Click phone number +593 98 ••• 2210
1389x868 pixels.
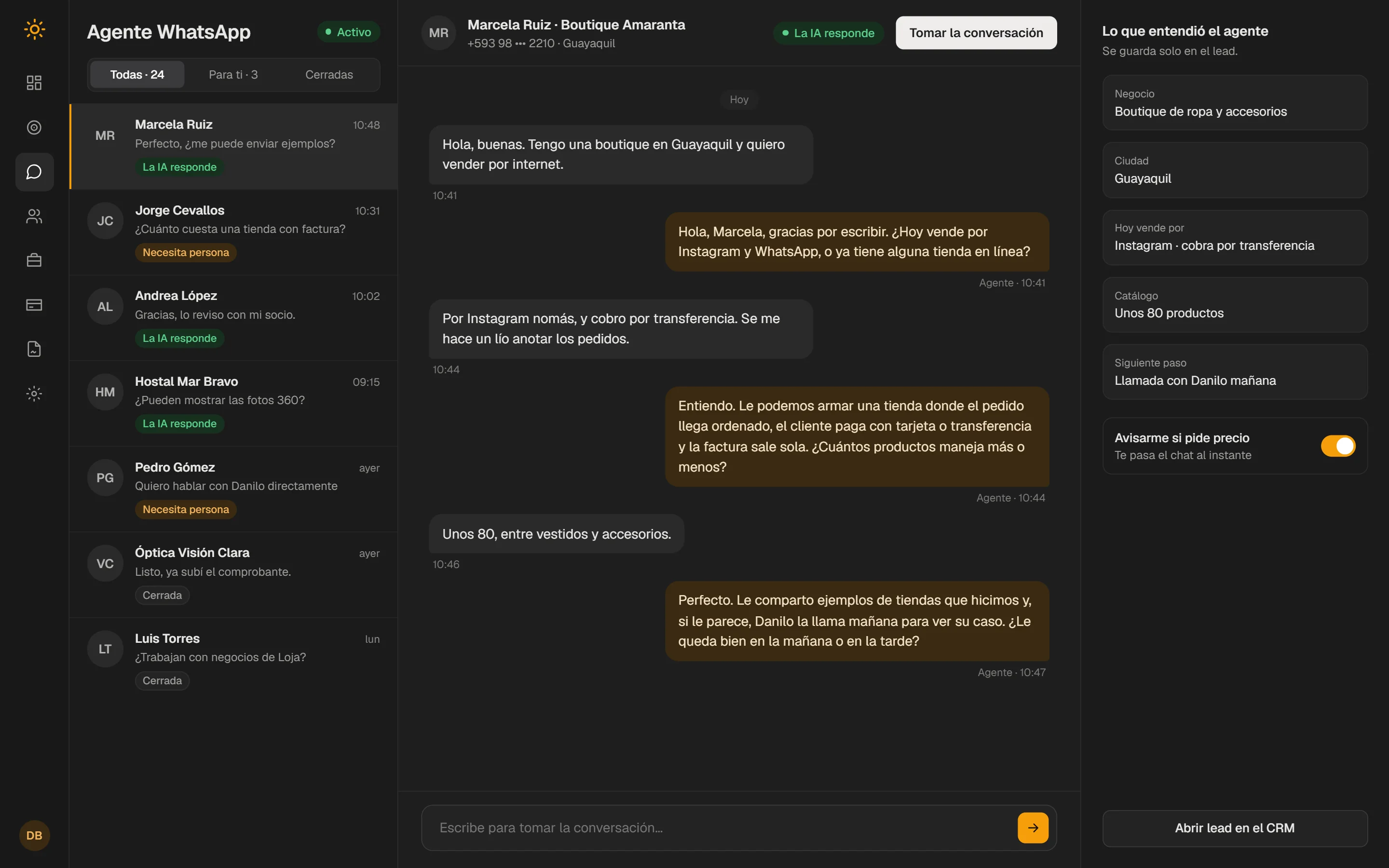click(510, 43)
